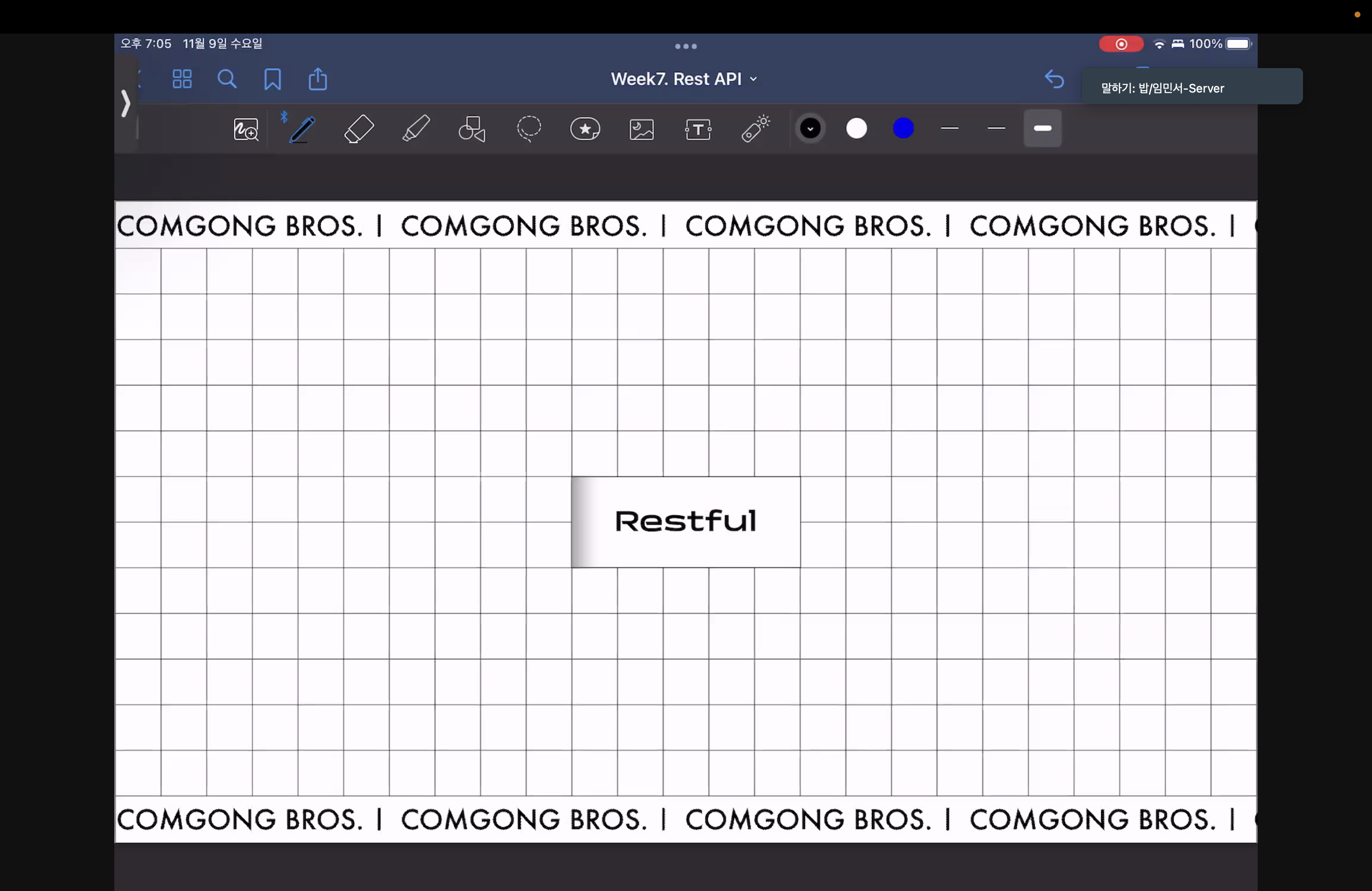The width and height of the screenshot is (1372, 891).
Task: Open the thumbnail grid view
Action: [182, 79]
